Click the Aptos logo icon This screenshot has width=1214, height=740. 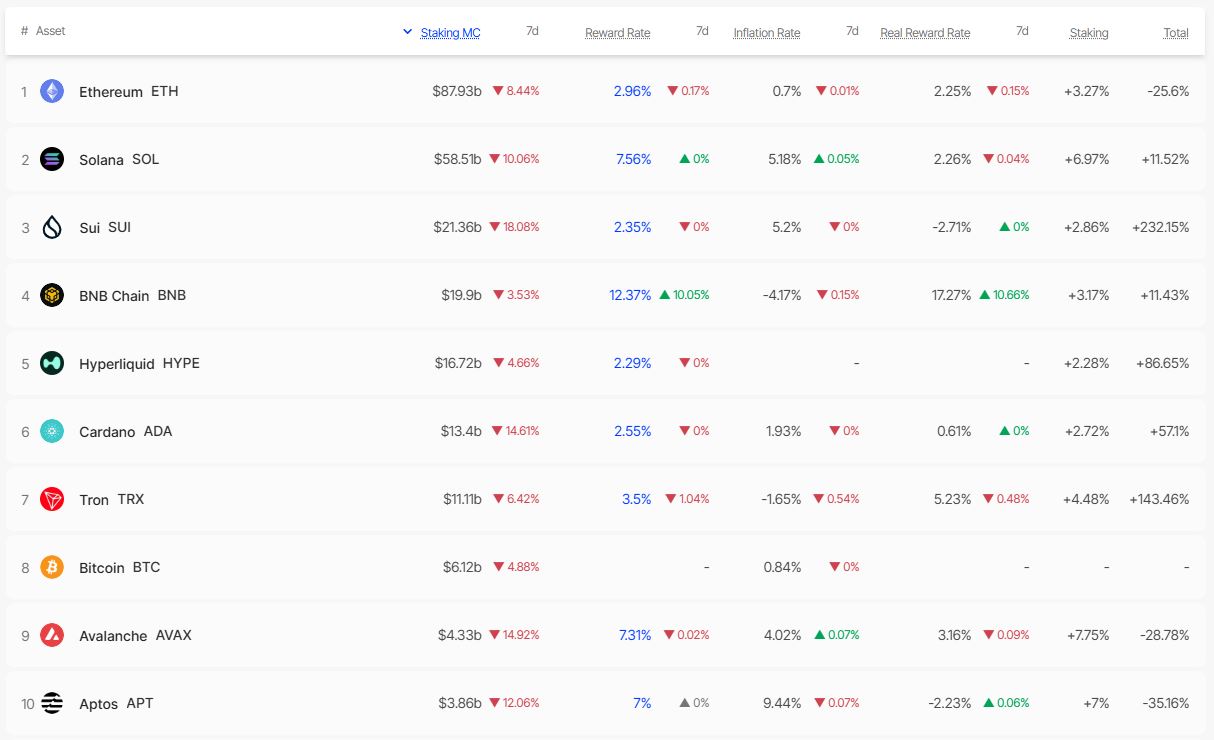(x=52, y=703)
